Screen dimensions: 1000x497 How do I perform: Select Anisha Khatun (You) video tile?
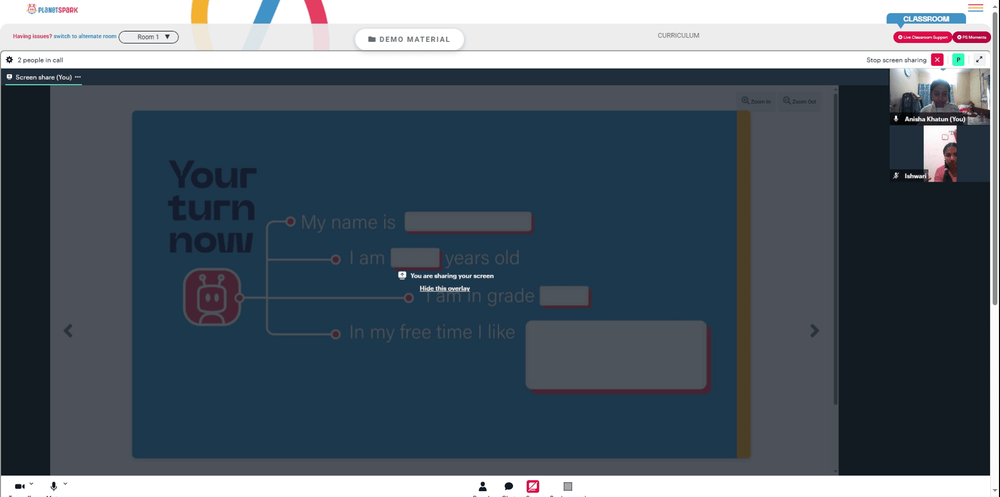939,96
